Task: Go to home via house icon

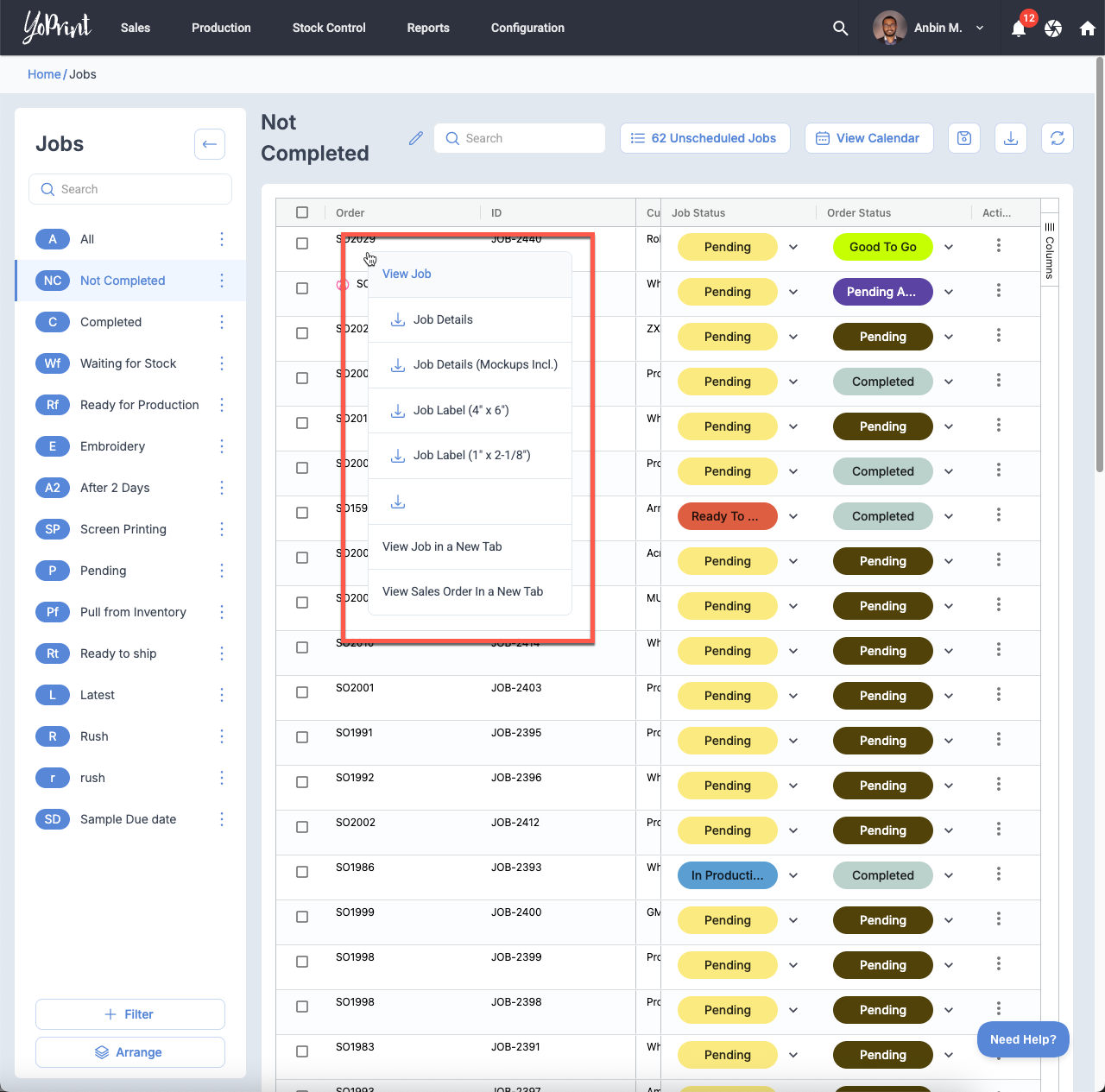Action: pos(1087,28)
